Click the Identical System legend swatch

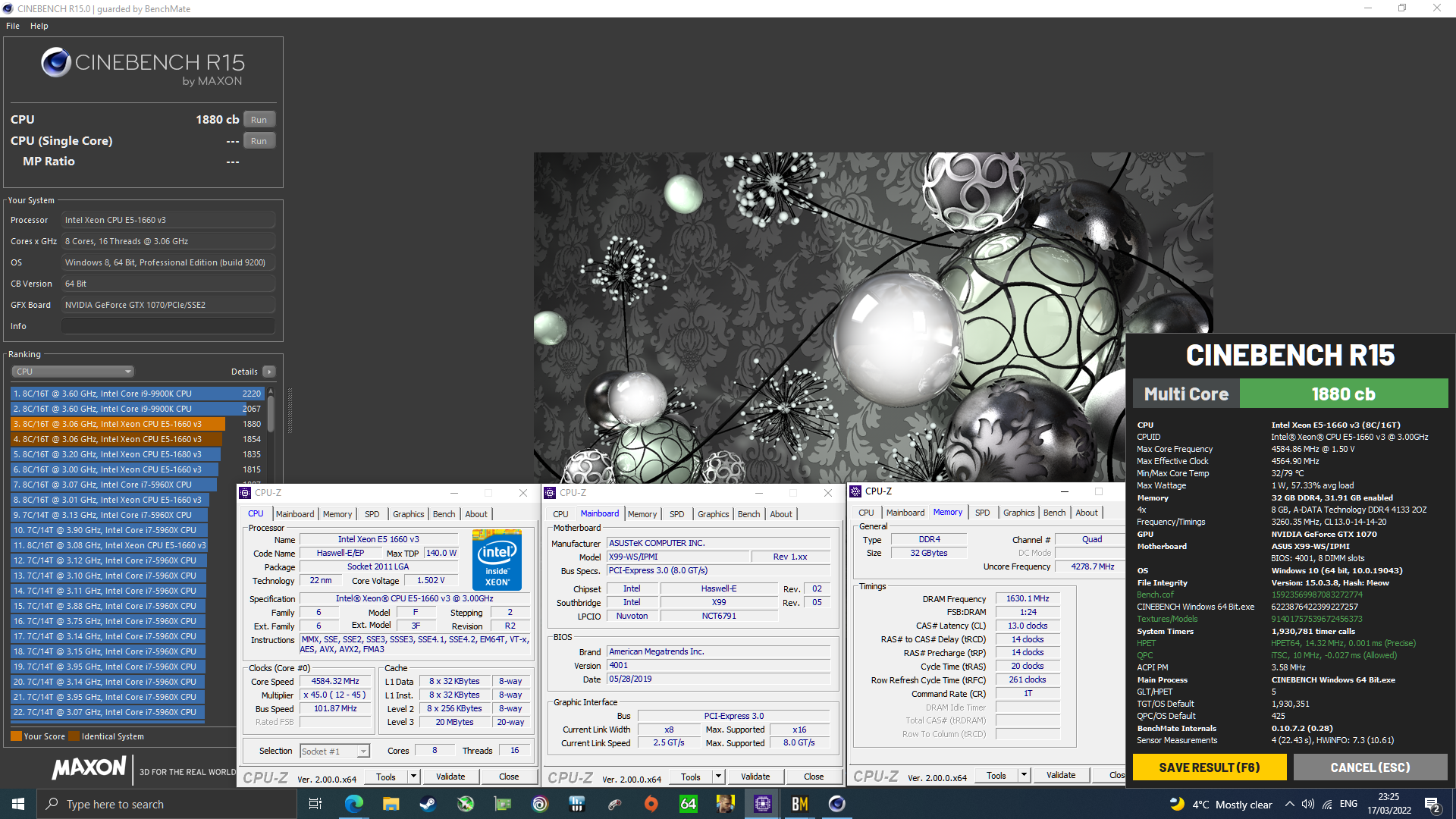74,736
